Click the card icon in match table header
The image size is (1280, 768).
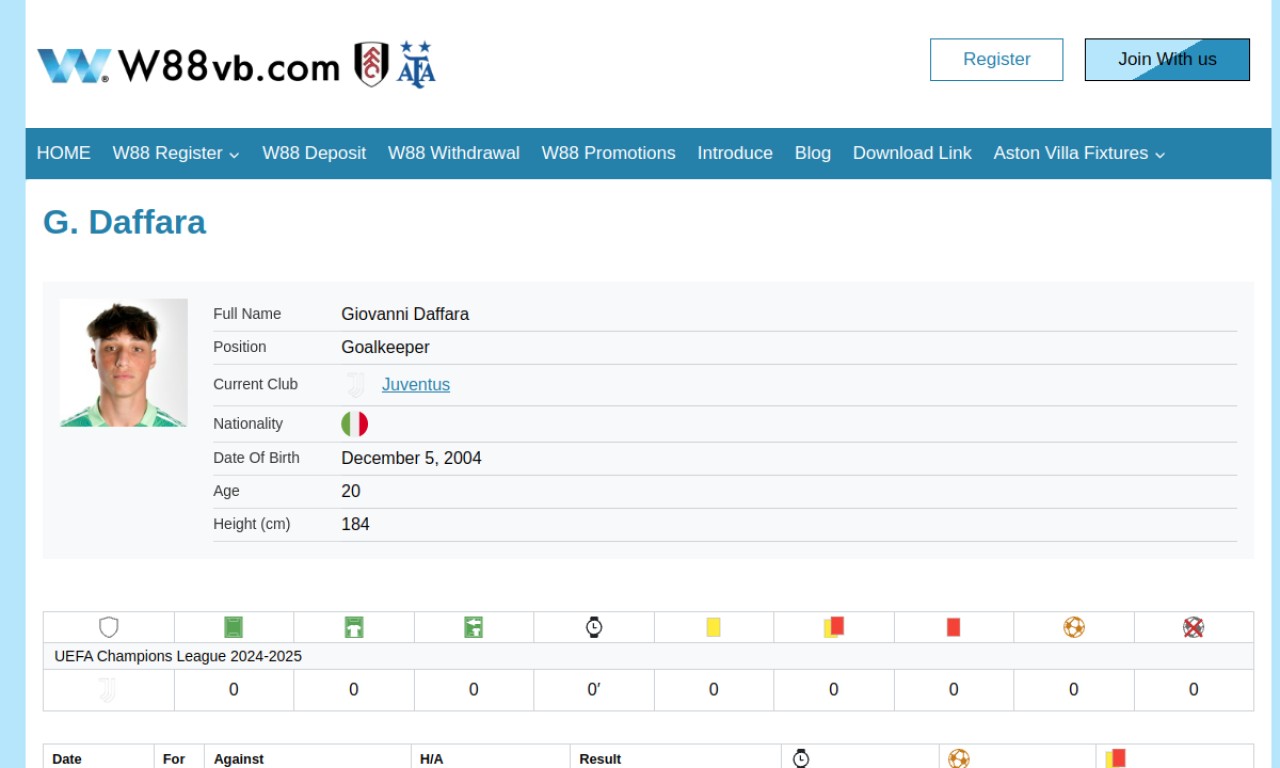pos(1115,758)
